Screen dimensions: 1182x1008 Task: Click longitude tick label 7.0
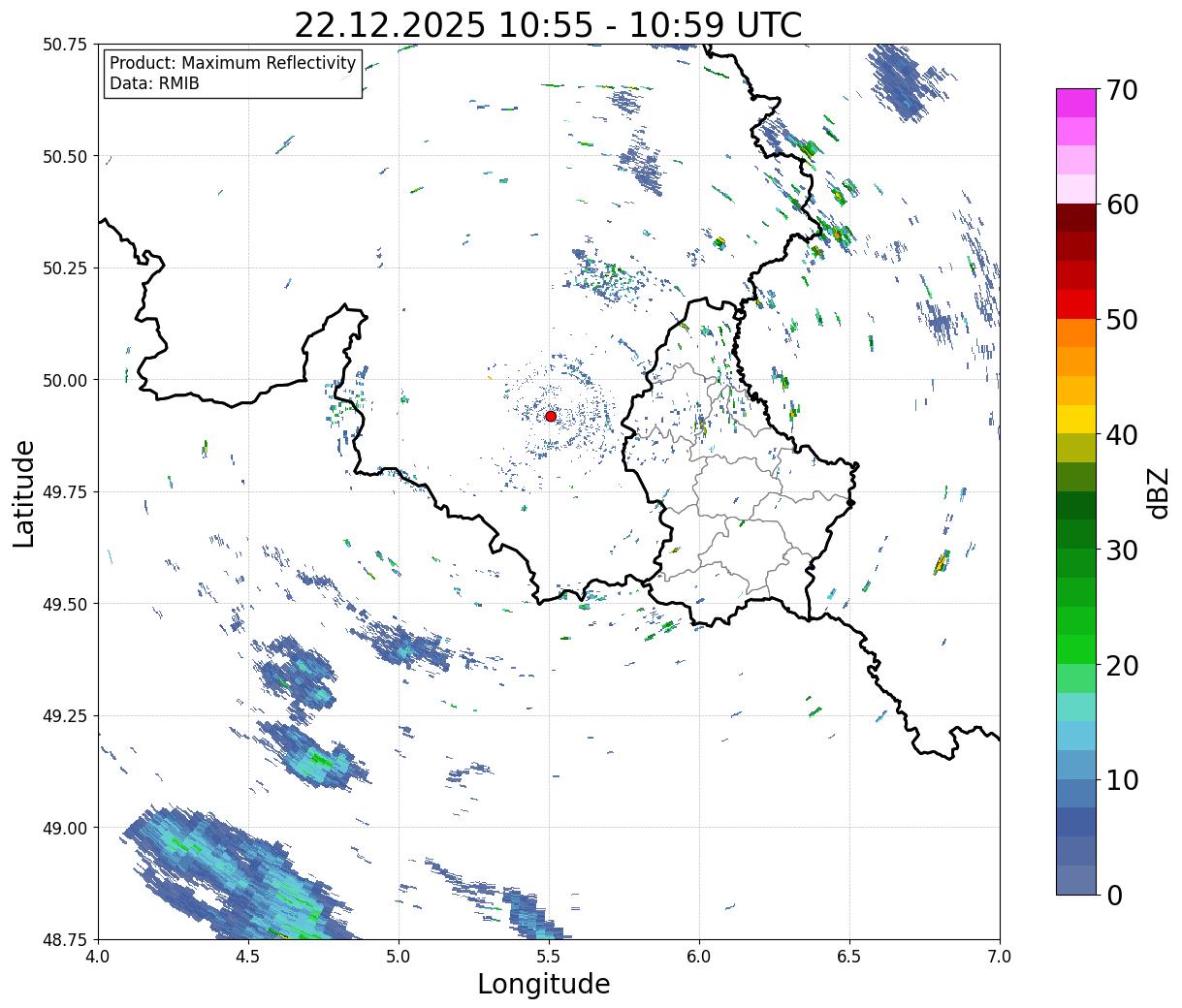click(1000, 957)
